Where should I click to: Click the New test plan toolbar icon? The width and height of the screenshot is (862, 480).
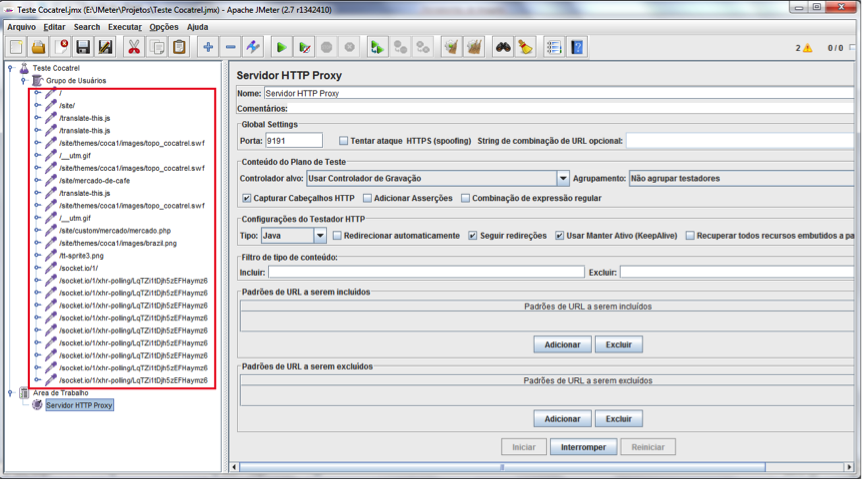click(16, 47)
